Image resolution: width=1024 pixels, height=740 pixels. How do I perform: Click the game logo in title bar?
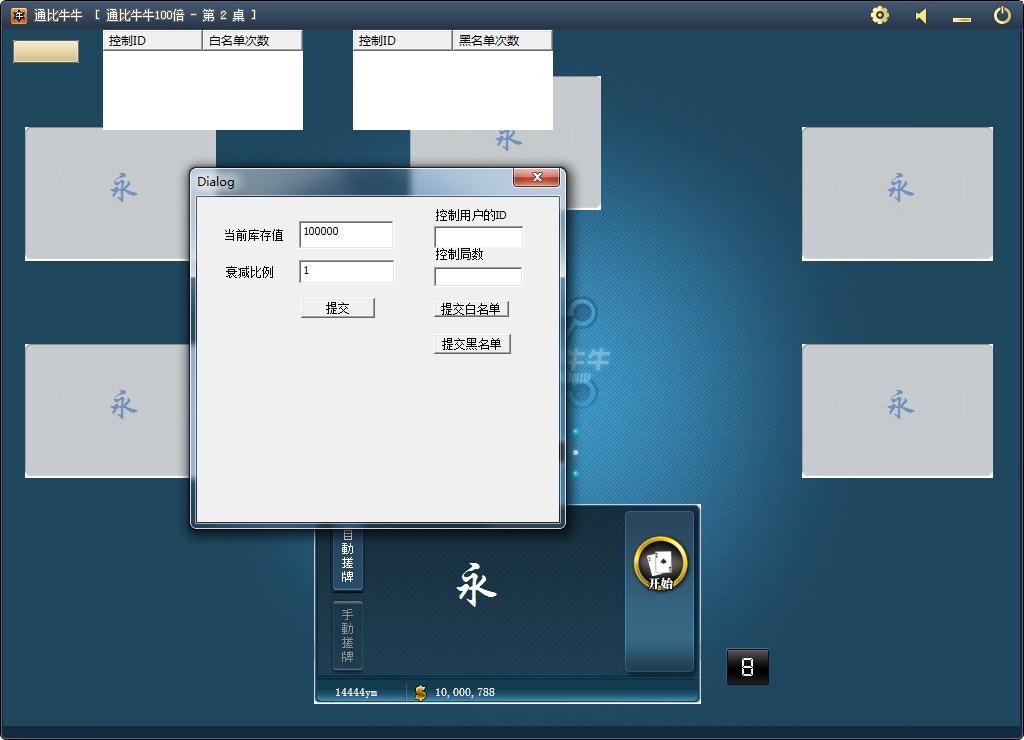19,15
